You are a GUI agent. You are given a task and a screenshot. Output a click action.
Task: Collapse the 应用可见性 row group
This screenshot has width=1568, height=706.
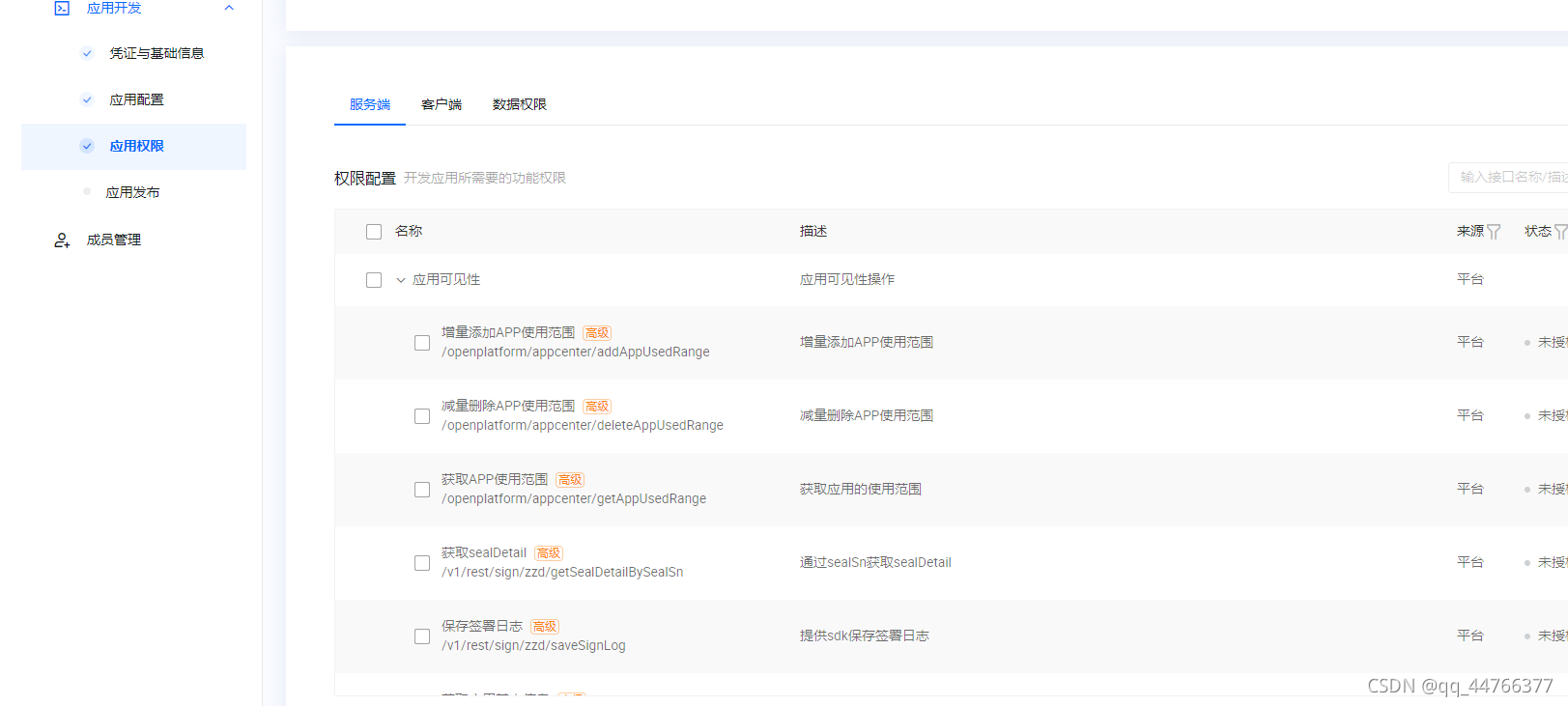[x=401, y=280]
